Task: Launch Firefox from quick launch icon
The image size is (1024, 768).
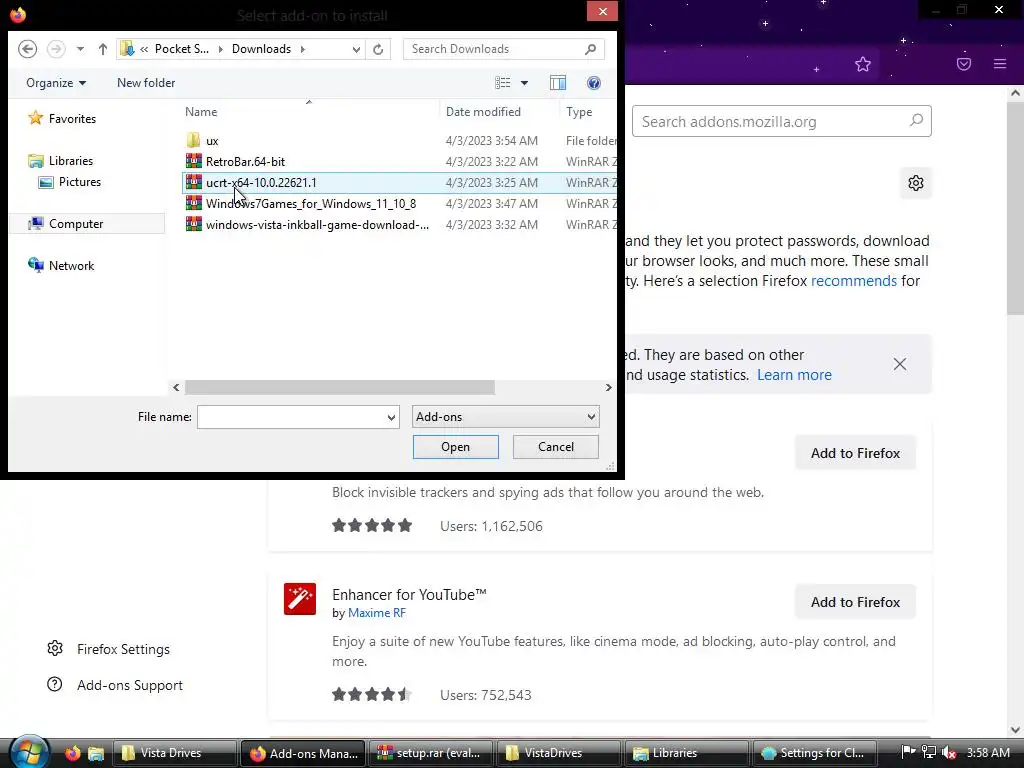Action: [x=72, y=753]
